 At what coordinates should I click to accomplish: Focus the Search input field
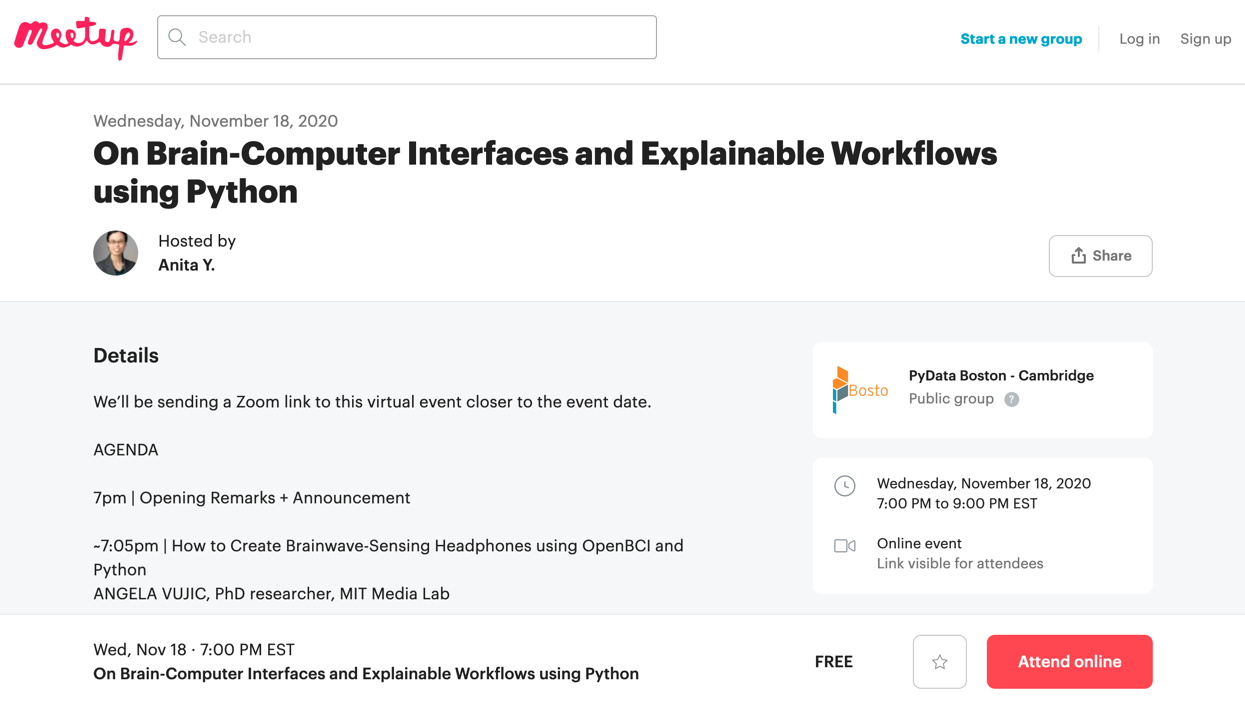click(420, 37)
